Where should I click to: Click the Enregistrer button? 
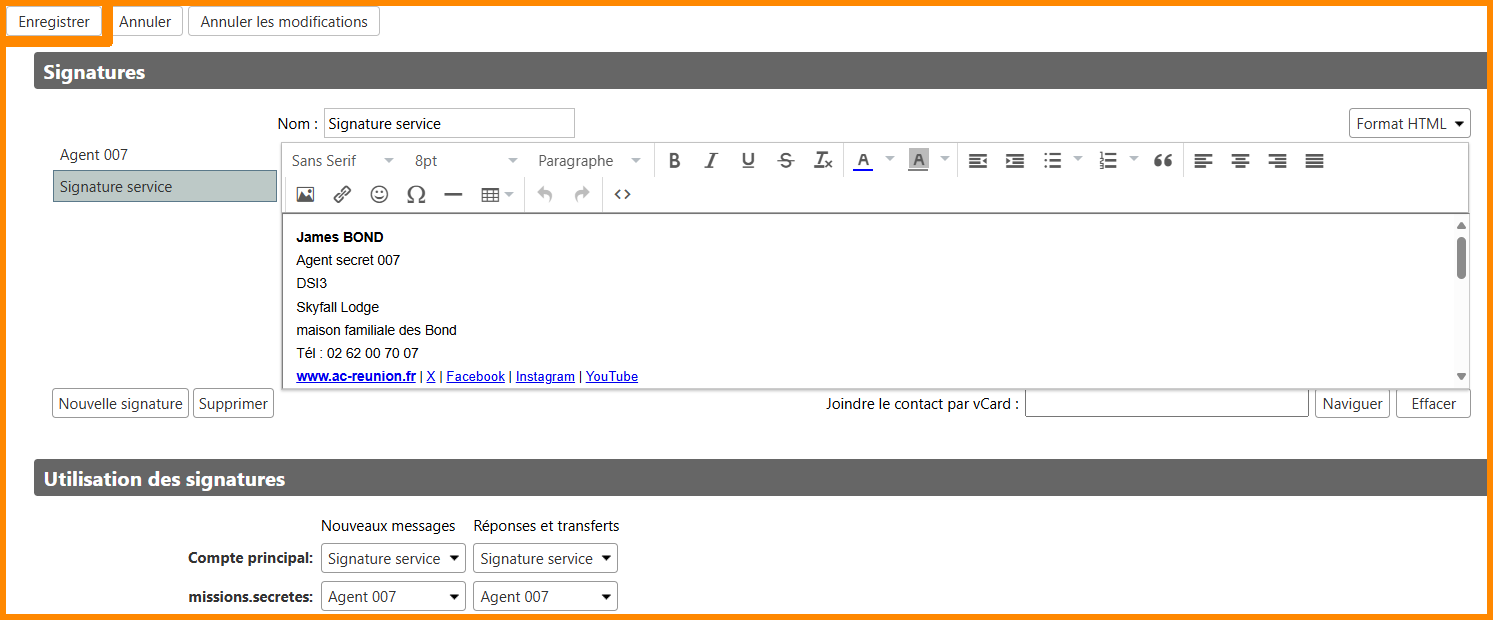pyautogui.click(x=54, y=22)
